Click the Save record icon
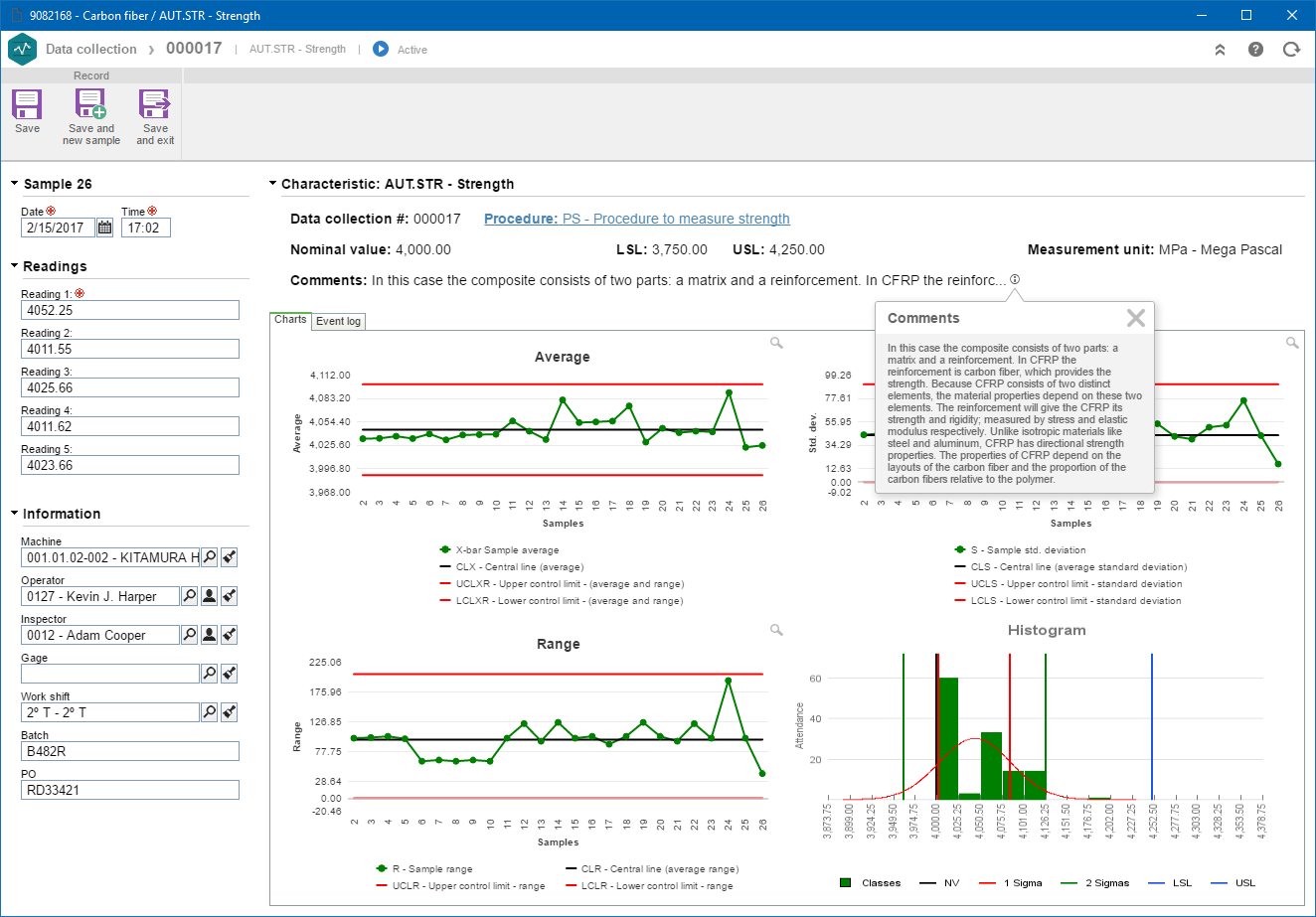The image size is (1316, 917). pos(27,104)
